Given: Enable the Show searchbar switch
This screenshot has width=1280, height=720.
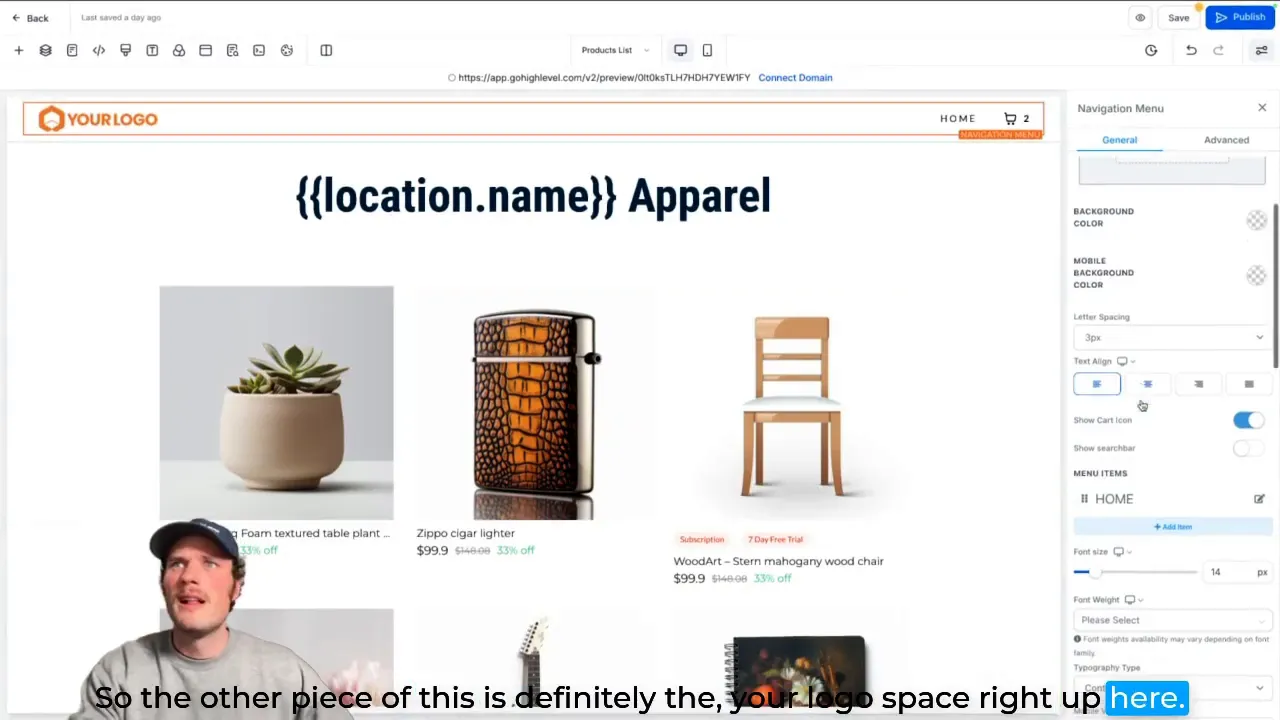Looking at the screenshot, I should point(1248,448).
